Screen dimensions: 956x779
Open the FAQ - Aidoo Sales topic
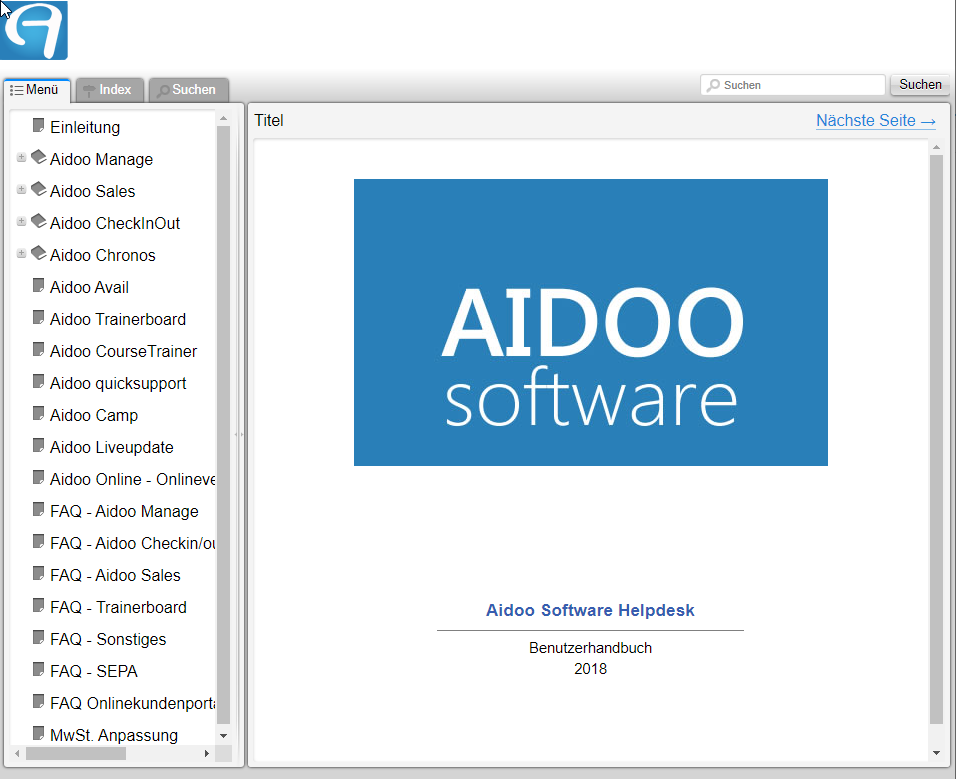point(115,575)
